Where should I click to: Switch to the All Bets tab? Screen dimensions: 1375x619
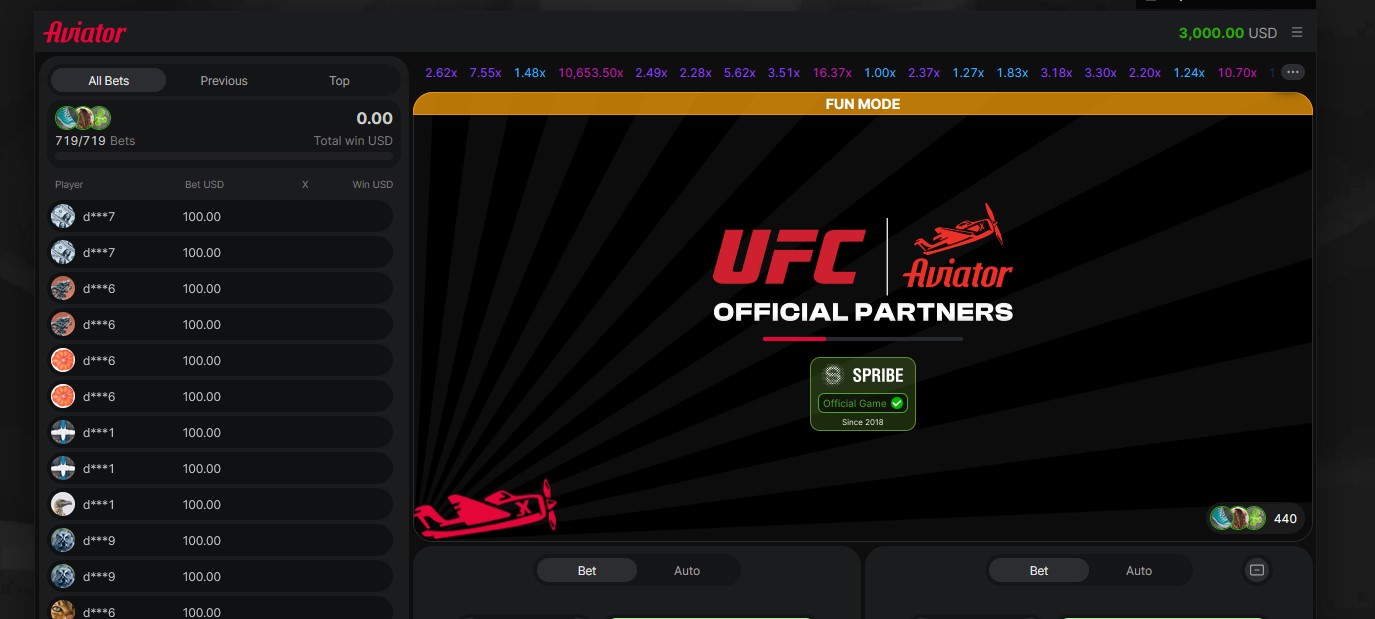[x=109, y=81]
